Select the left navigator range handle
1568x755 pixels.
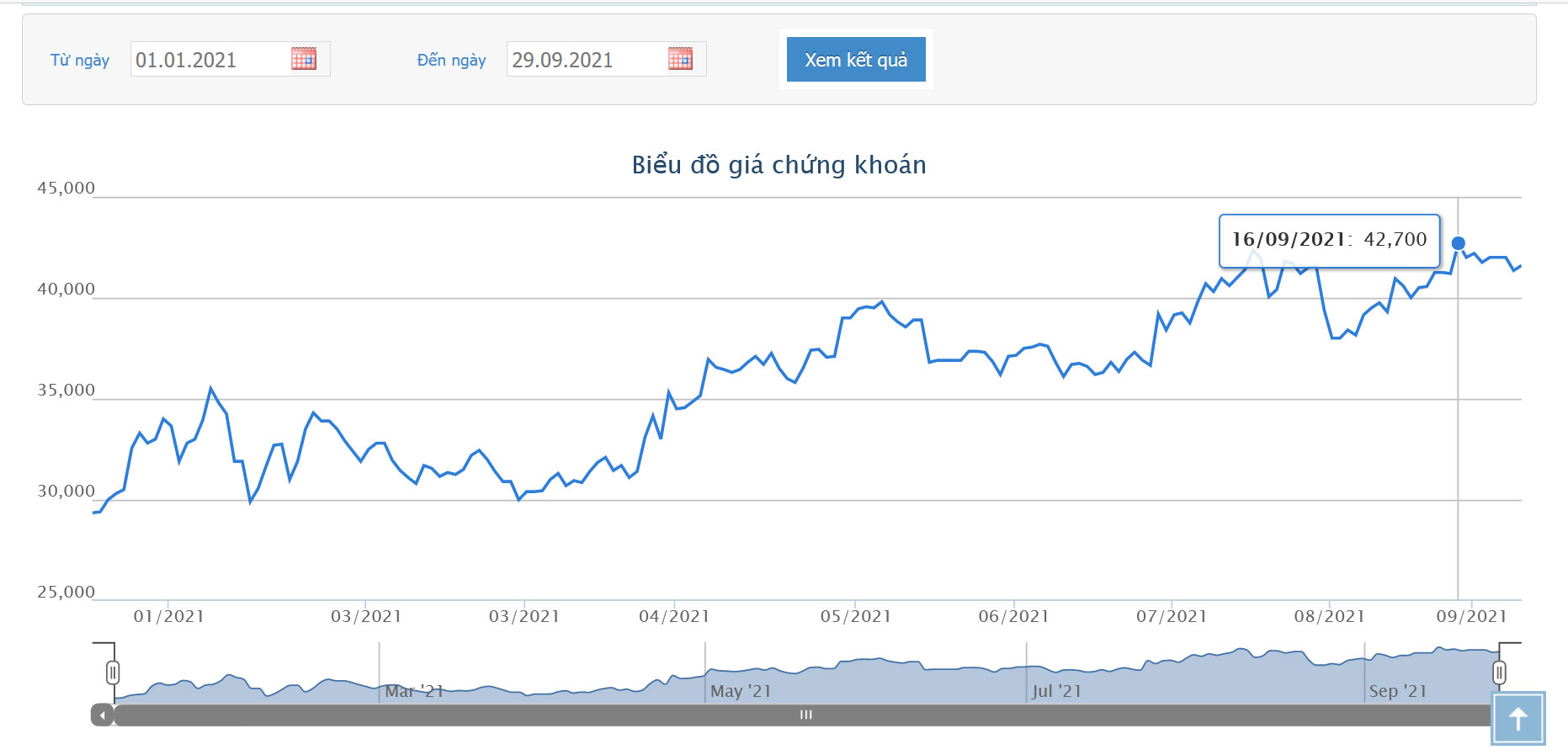tap(113, 672)
